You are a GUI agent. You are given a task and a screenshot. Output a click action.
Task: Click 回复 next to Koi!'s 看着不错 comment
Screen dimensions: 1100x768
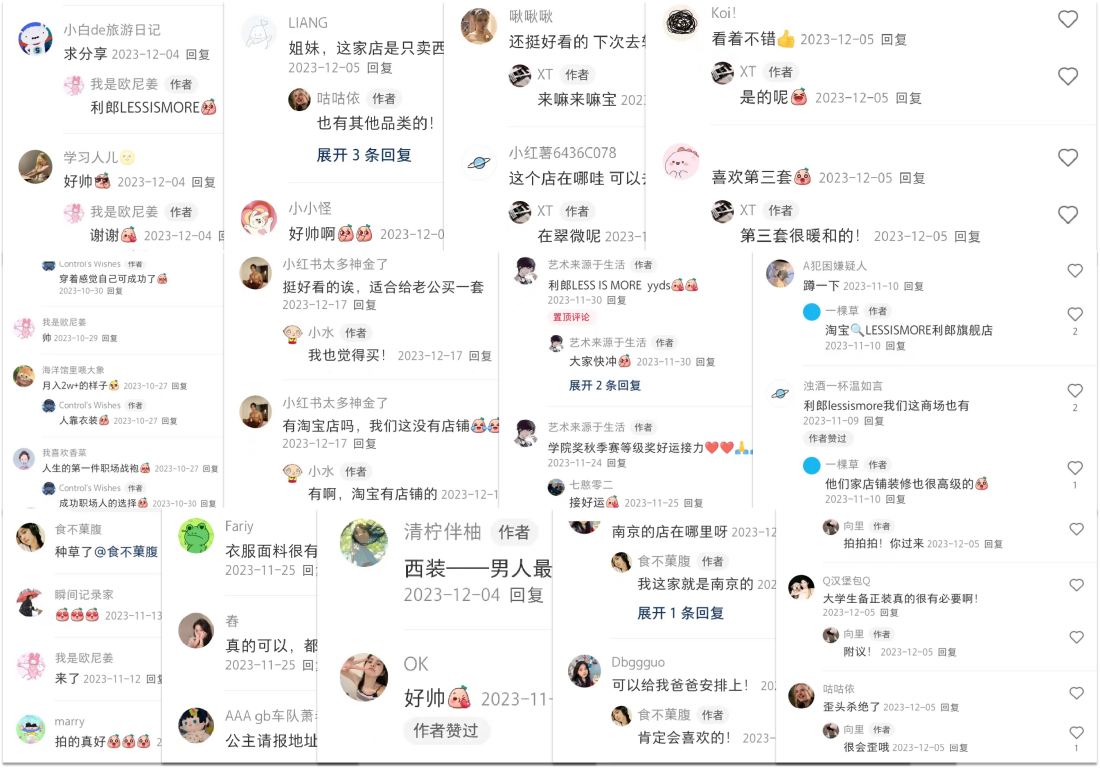(x=894, y=40)
